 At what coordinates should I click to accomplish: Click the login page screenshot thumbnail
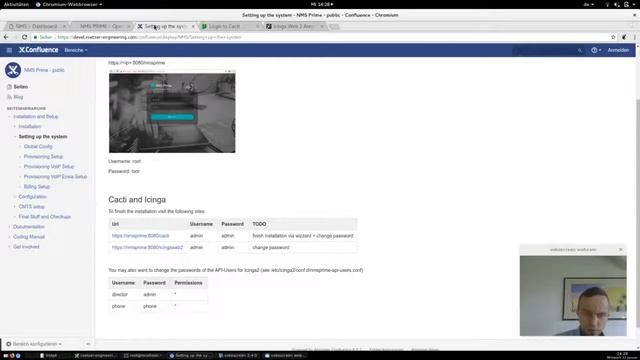pyautogui.click(x=172, y=111)
